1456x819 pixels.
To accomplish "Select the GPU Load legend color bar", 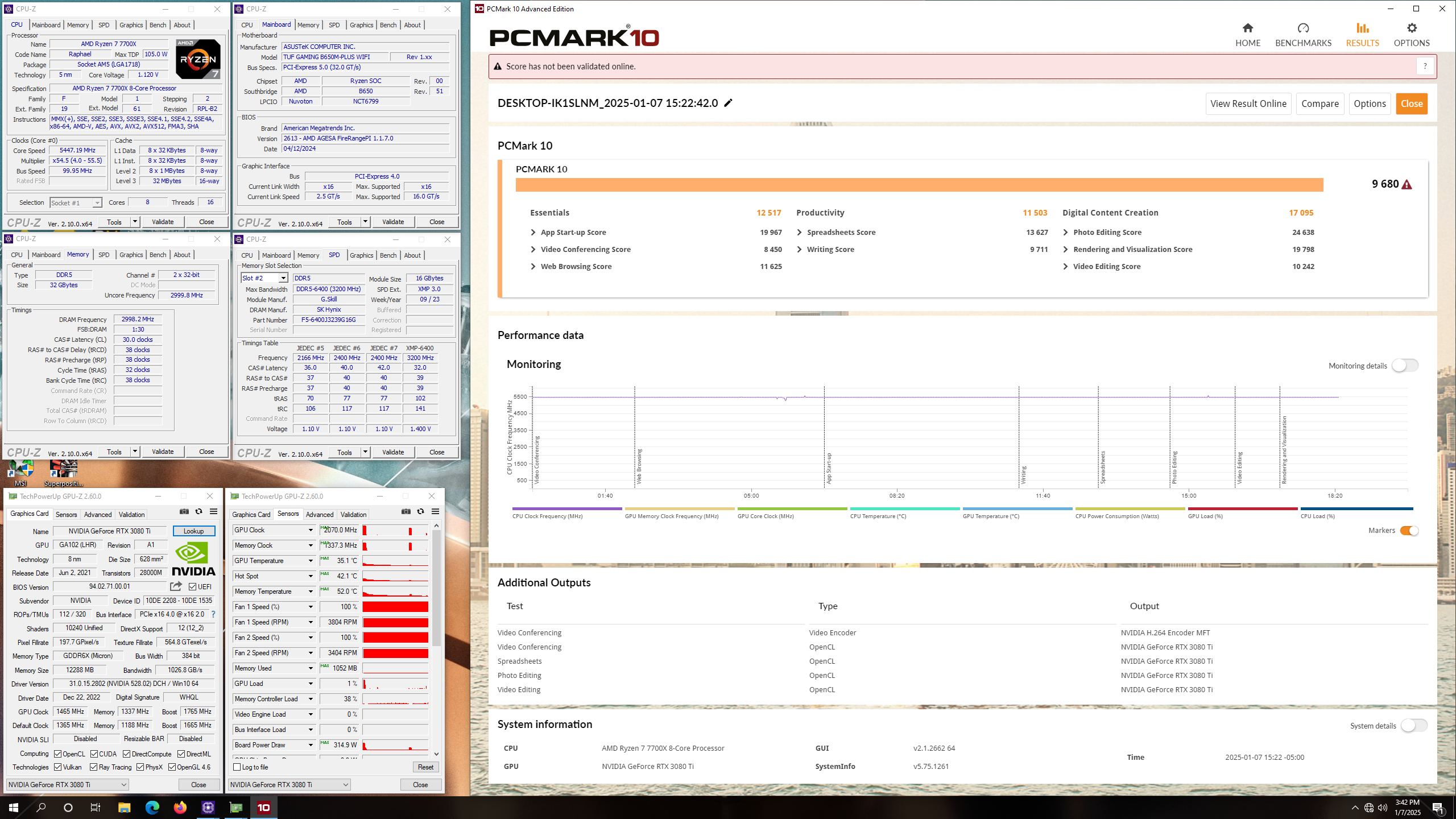I will coord(1243,508).
